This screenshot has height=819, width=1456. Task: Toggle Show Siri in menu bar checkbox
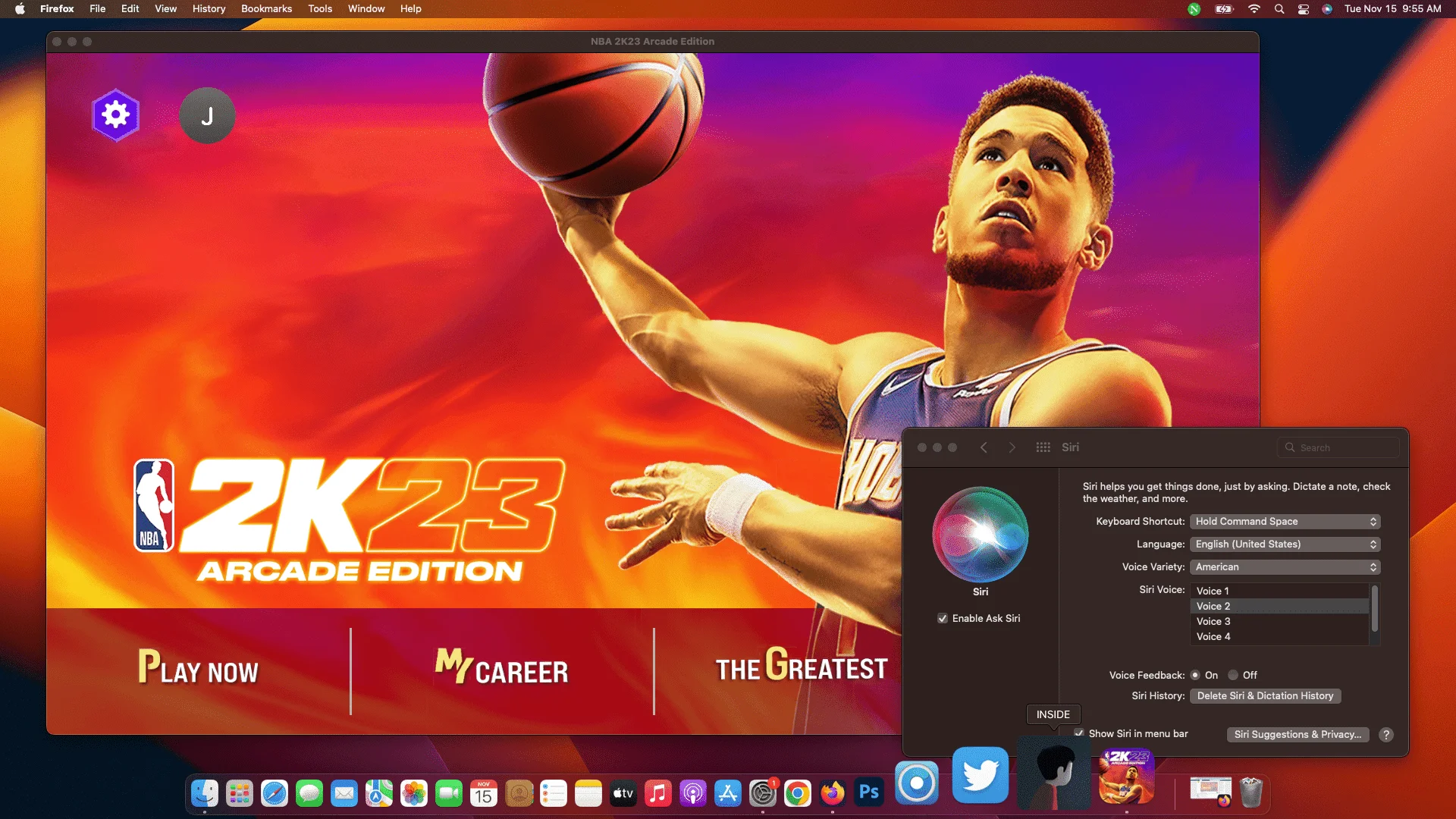point(1079,734)
